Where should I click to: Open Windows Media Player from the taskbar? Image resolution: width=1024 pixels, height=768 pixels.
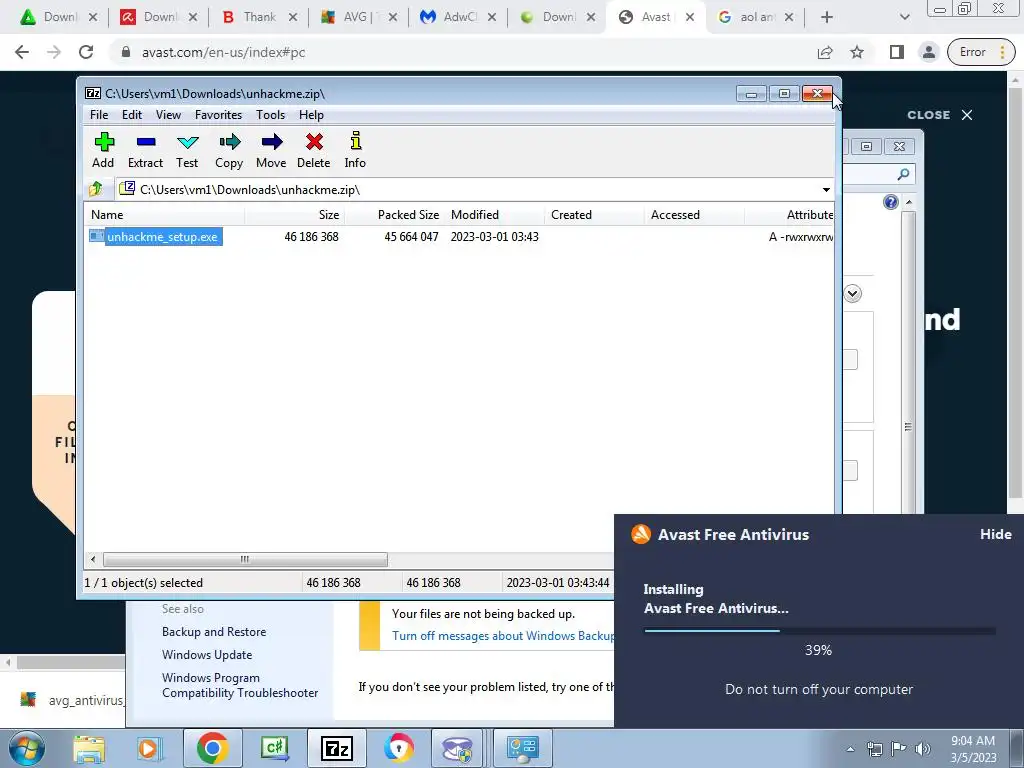tap(149, 748)
